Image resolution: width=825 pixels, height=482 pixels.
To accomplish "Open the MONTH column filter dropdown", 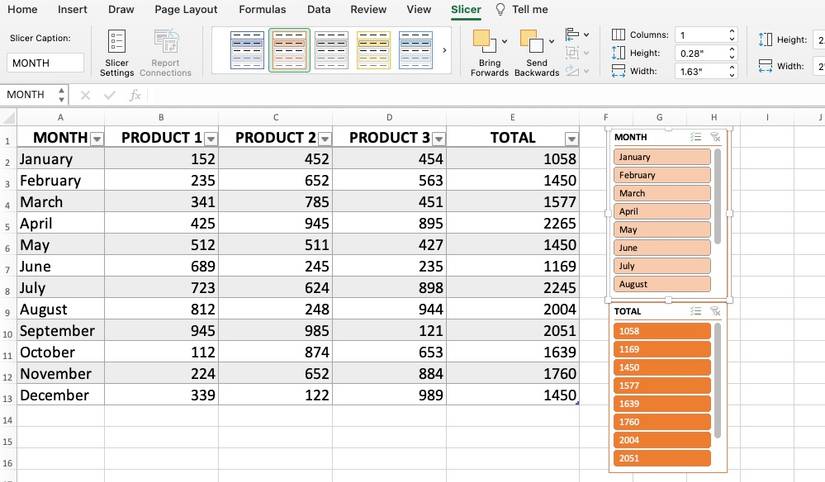I will [x=97, y=139].
